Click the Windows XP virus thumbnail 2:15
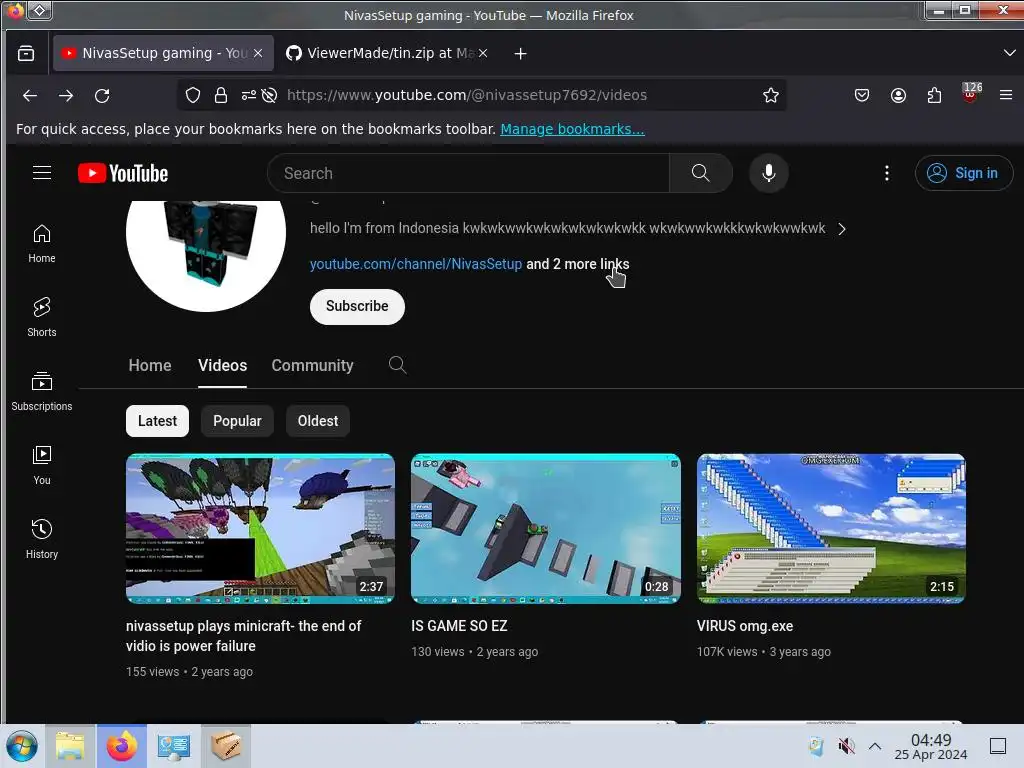Image resolution: width=1024 pixels, height=768 pixels. [831, 528]
